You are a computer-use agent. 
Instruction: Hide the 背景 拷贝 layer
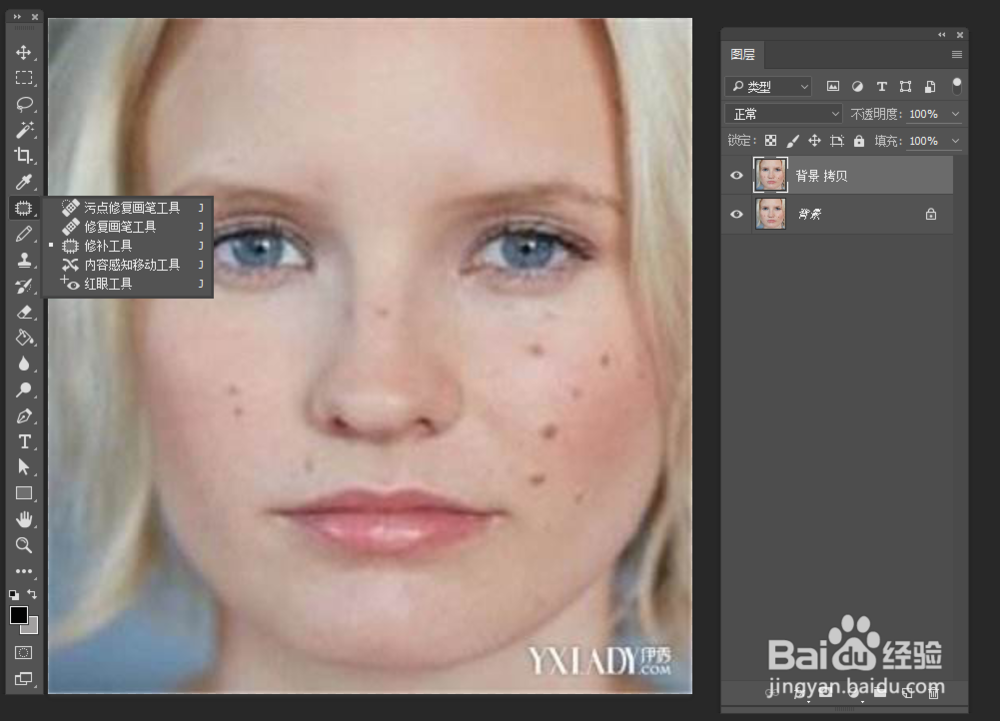(x=737, y=175)
